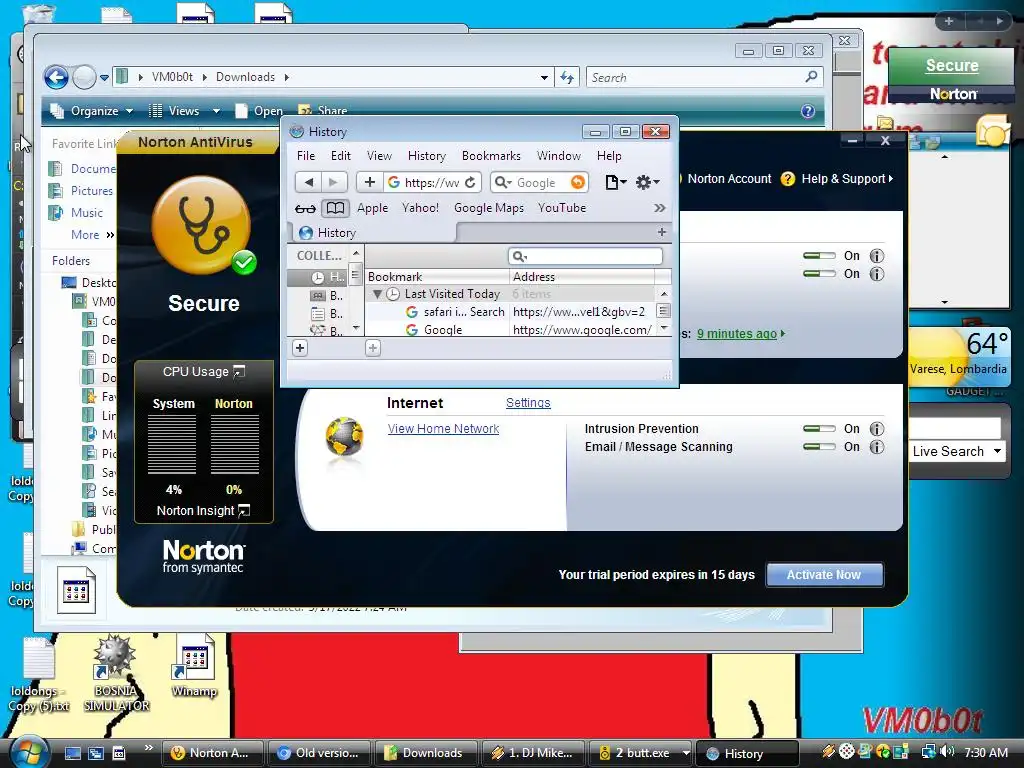Open the Edit menu in Safari
The width and height of the screenshot is (1024, 768).
pos(340,156)
